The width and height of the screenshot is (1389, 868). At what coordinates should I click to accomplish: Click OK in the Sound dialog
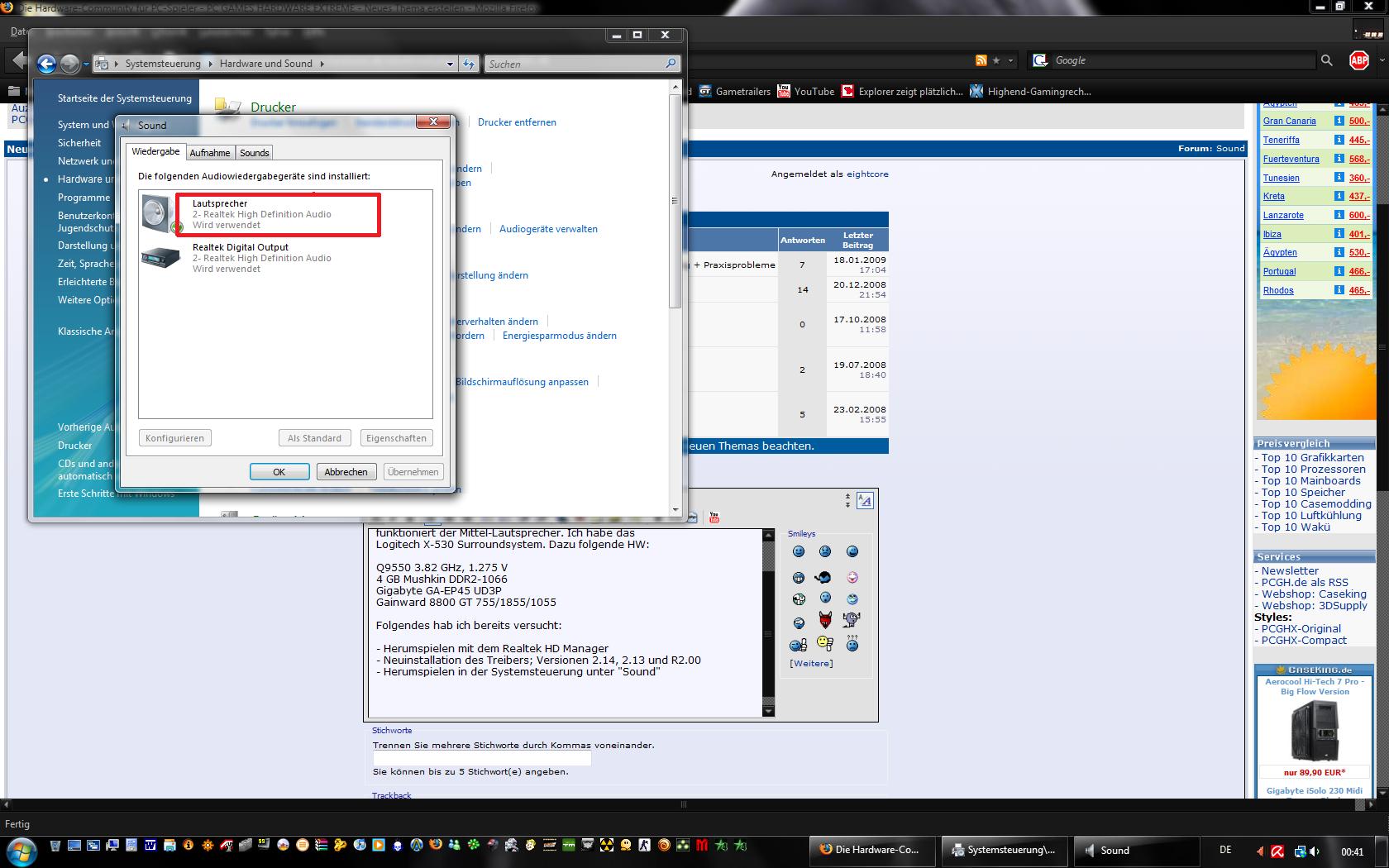click(x=279, y=472)
